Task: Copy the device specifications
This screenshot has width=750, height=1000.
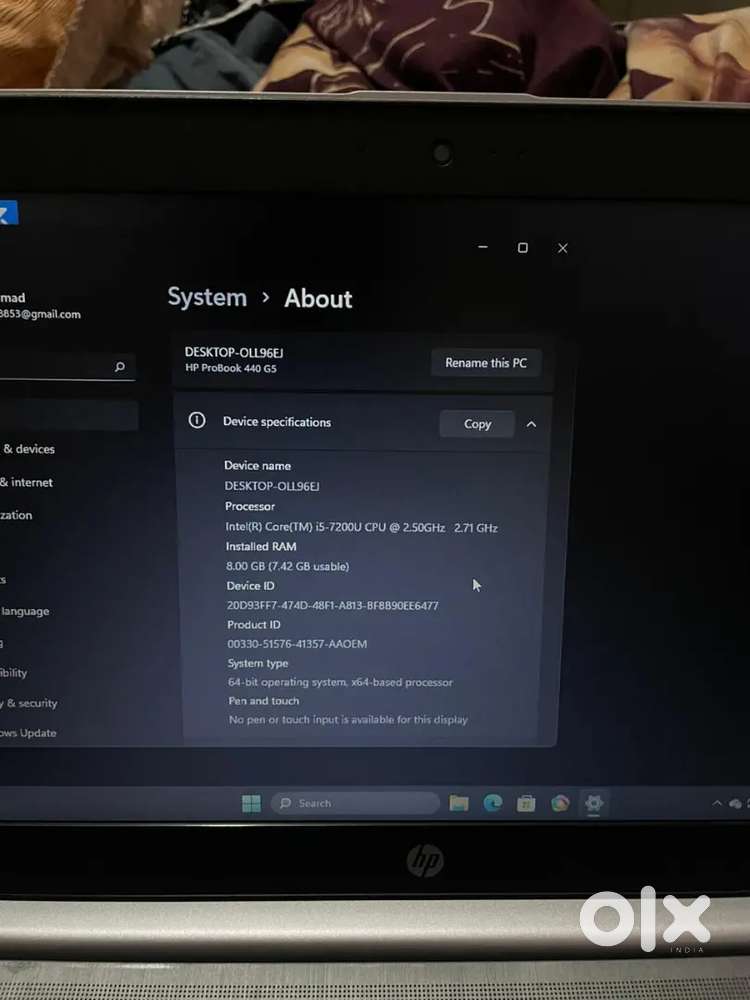Action: click(477, 424)
